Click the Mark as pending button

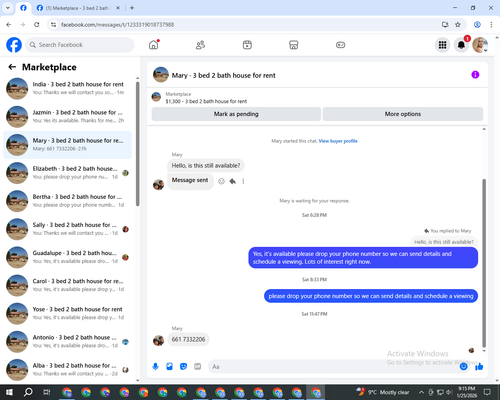pos(236,114)
